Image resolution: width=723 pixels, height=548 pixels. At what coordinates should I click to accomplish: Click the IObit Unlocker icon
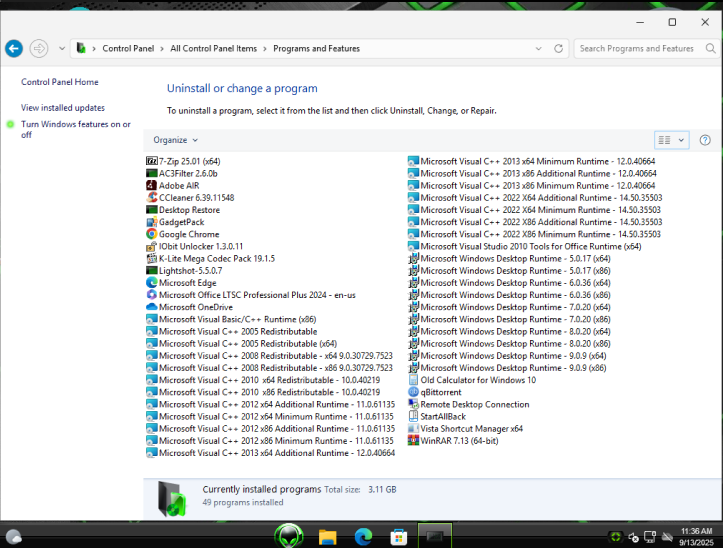pyautogui.click(x=151, y=246)
